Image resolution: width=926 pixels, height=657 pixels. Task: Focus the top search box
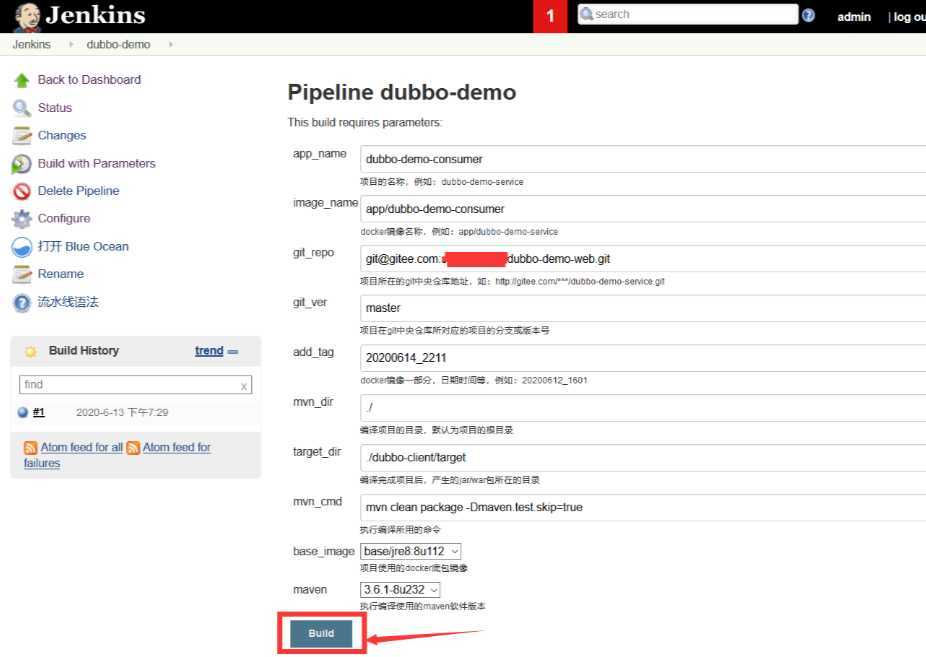tap(688, 14)
